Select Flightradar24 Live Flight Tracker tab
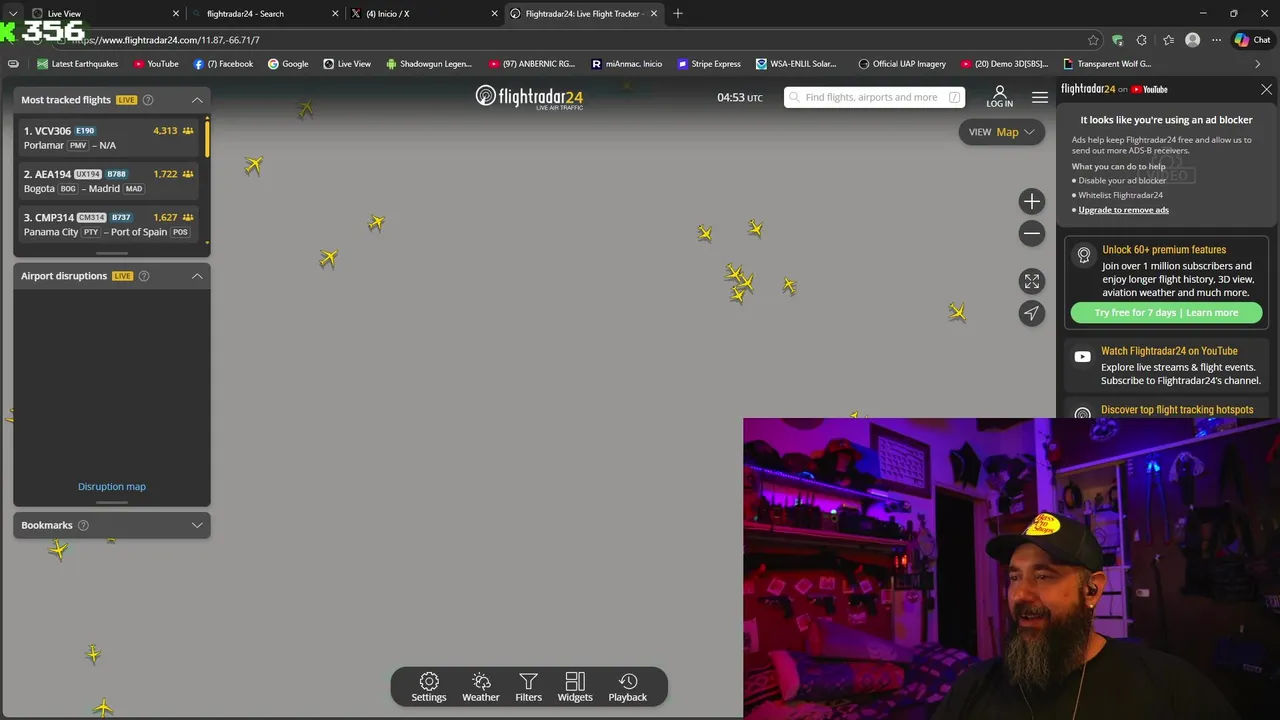 pyautogui.click(x=584, y=13)
